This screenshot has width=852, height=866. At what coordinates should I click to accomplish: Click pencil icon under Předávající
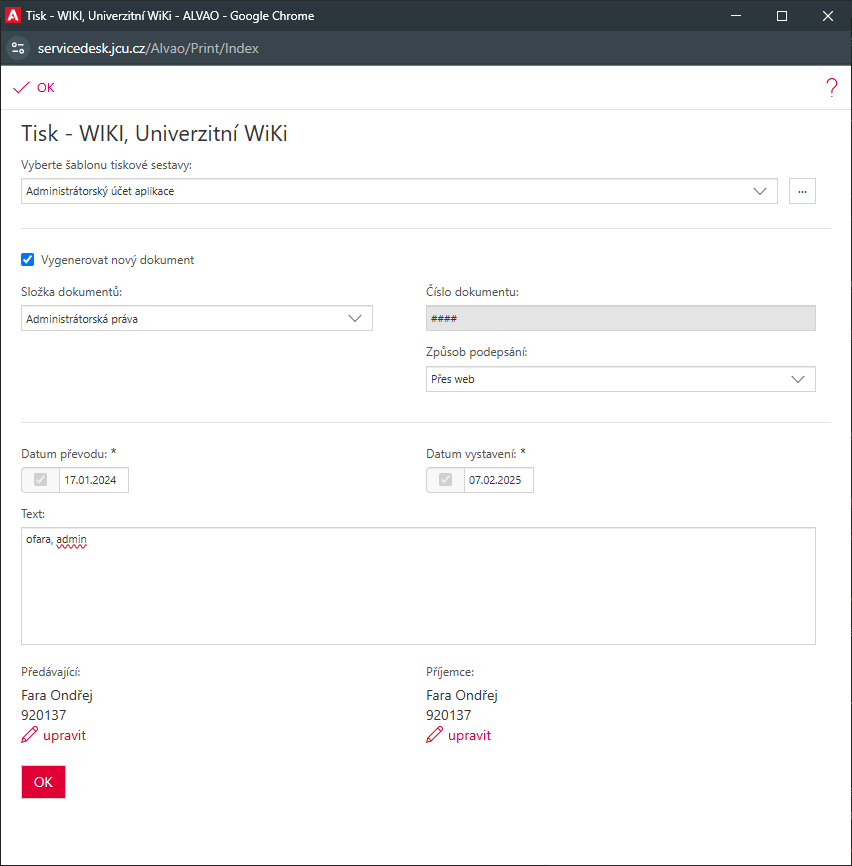coord(29,736)
